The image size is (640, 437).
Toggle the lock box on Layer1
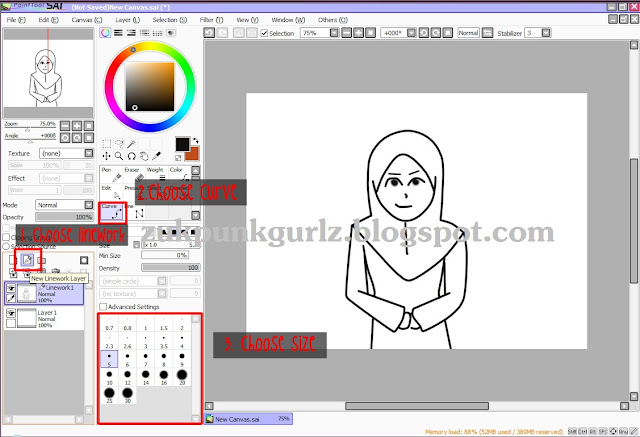(x=11, y=324)
